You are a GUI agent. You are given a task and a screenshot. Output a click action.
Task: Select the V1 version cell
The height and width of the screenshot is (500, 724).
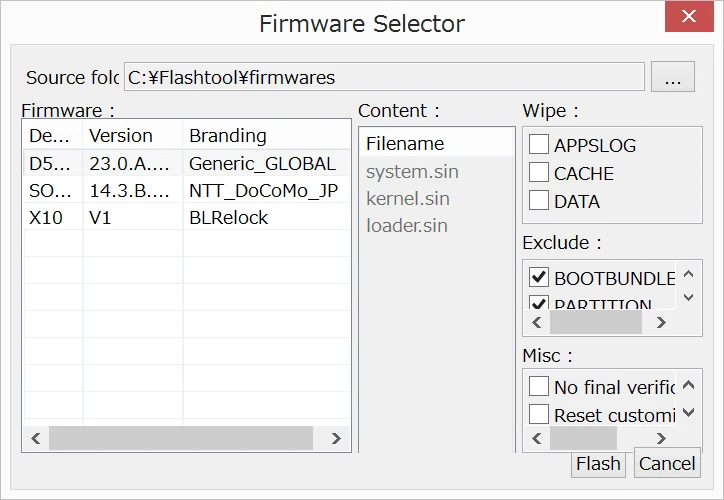point(133,217)
